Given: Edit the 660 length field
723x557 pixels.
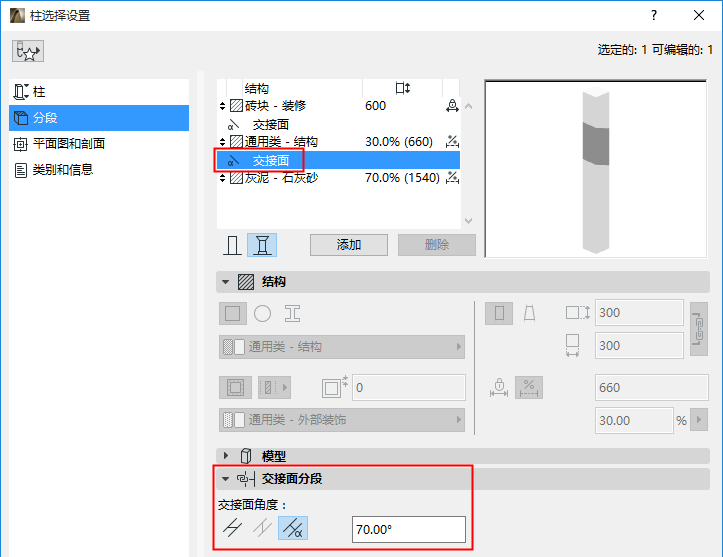Looking at the screenshot, I should (x=651, y=387).
